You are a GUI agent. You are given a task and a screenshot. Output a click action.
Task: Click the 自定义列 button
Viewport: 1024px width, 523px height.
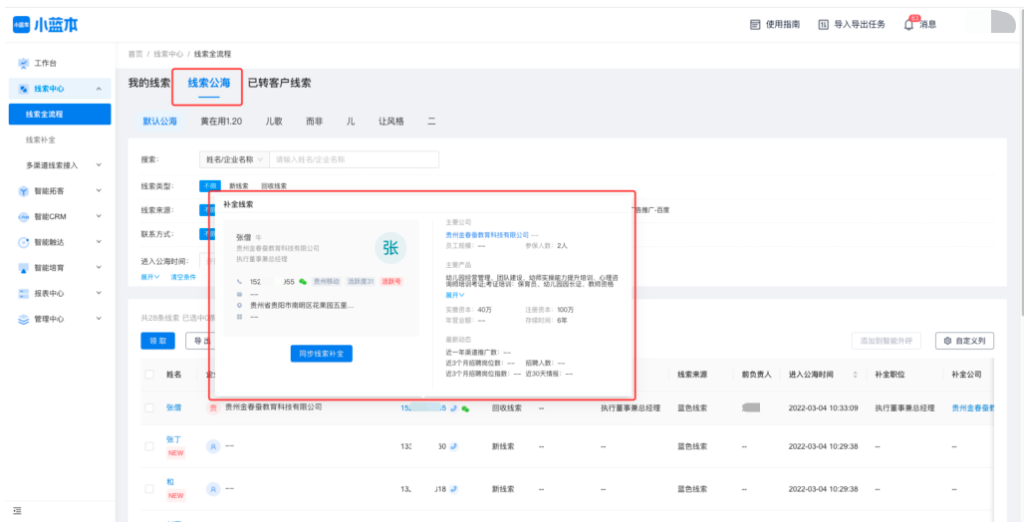[x=965, y=341]
